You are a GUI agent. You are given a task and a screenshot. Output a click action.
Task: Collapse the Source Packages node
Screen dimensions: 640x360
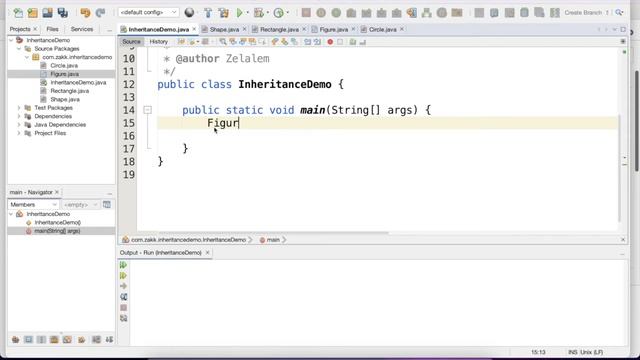(x=19, y=49)
